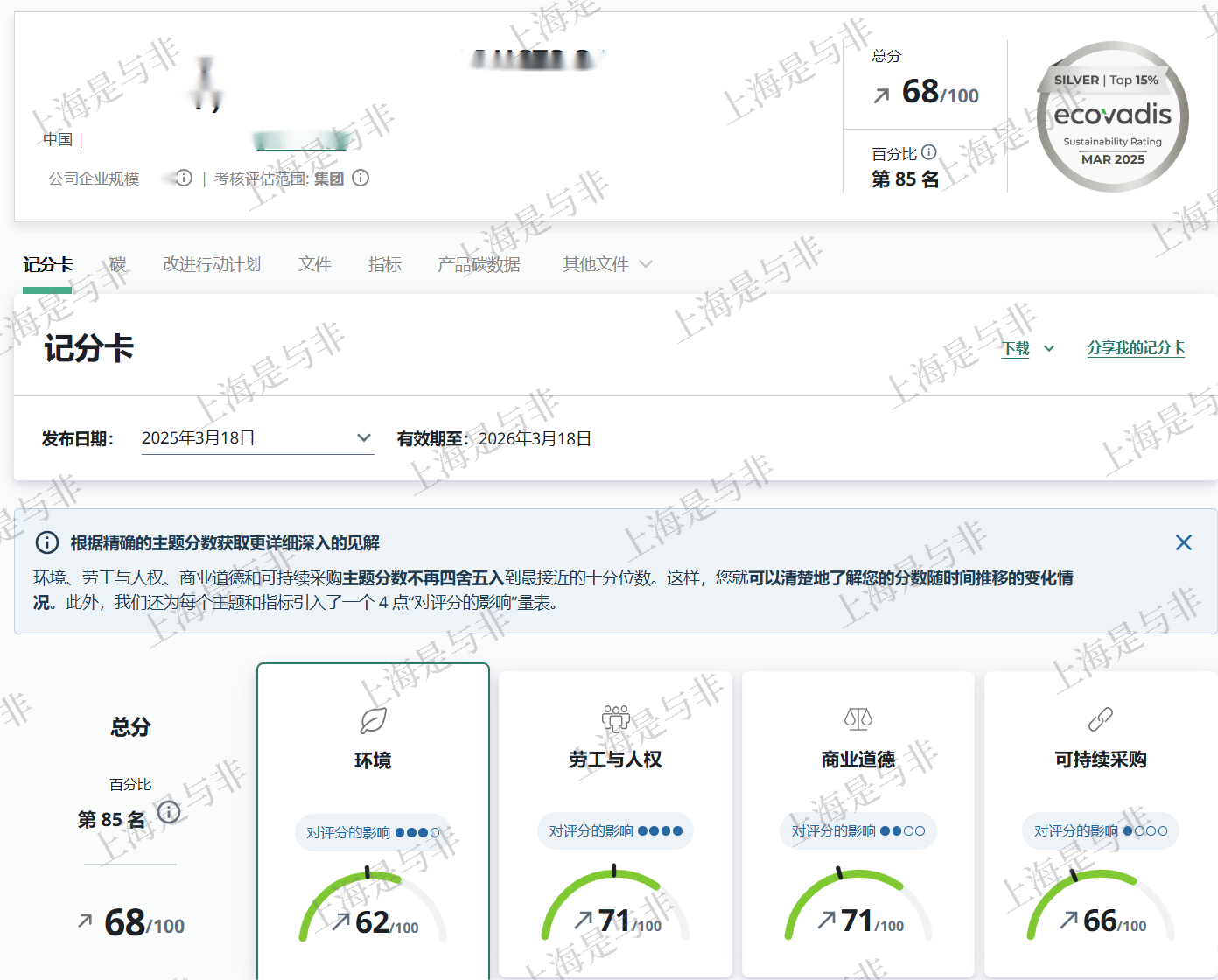Screen dimensions: 1218x980
Task: Click the 环境 leaf icon
Action: pyautogui.click(x=373, y=721)
